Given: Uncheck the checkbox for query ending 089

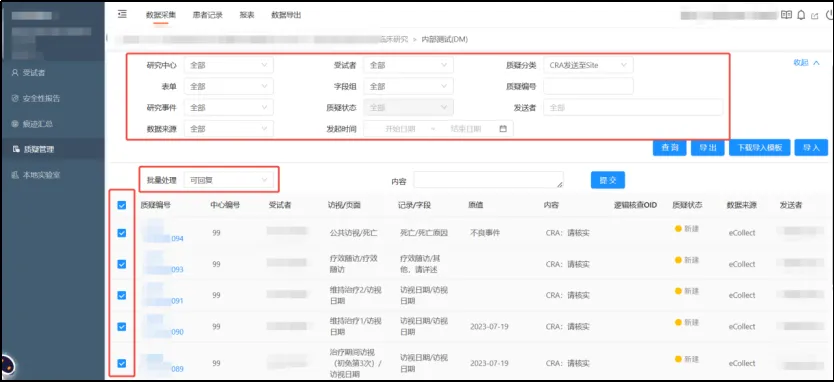Looking at the screenshot, I should coord(121,363).
